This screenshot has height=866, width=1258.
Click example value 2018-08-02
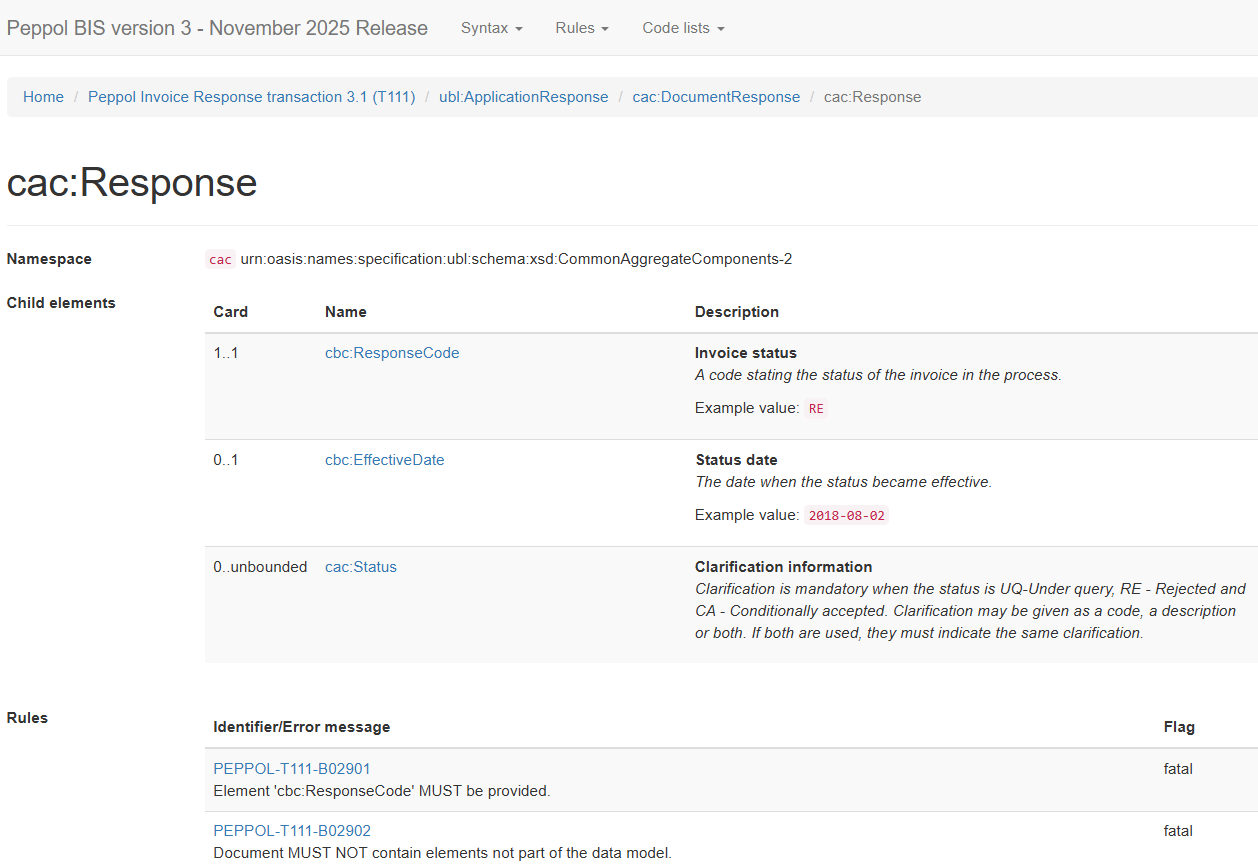846,516
